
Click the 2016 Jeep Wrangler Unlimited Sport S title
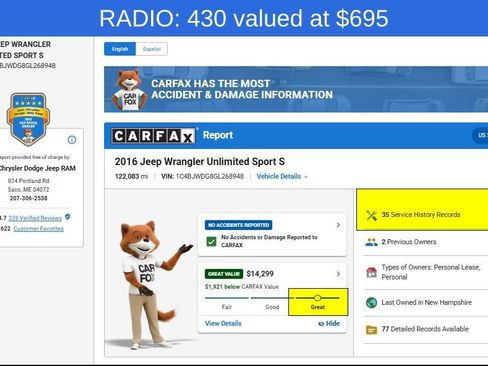coord(200,162)
